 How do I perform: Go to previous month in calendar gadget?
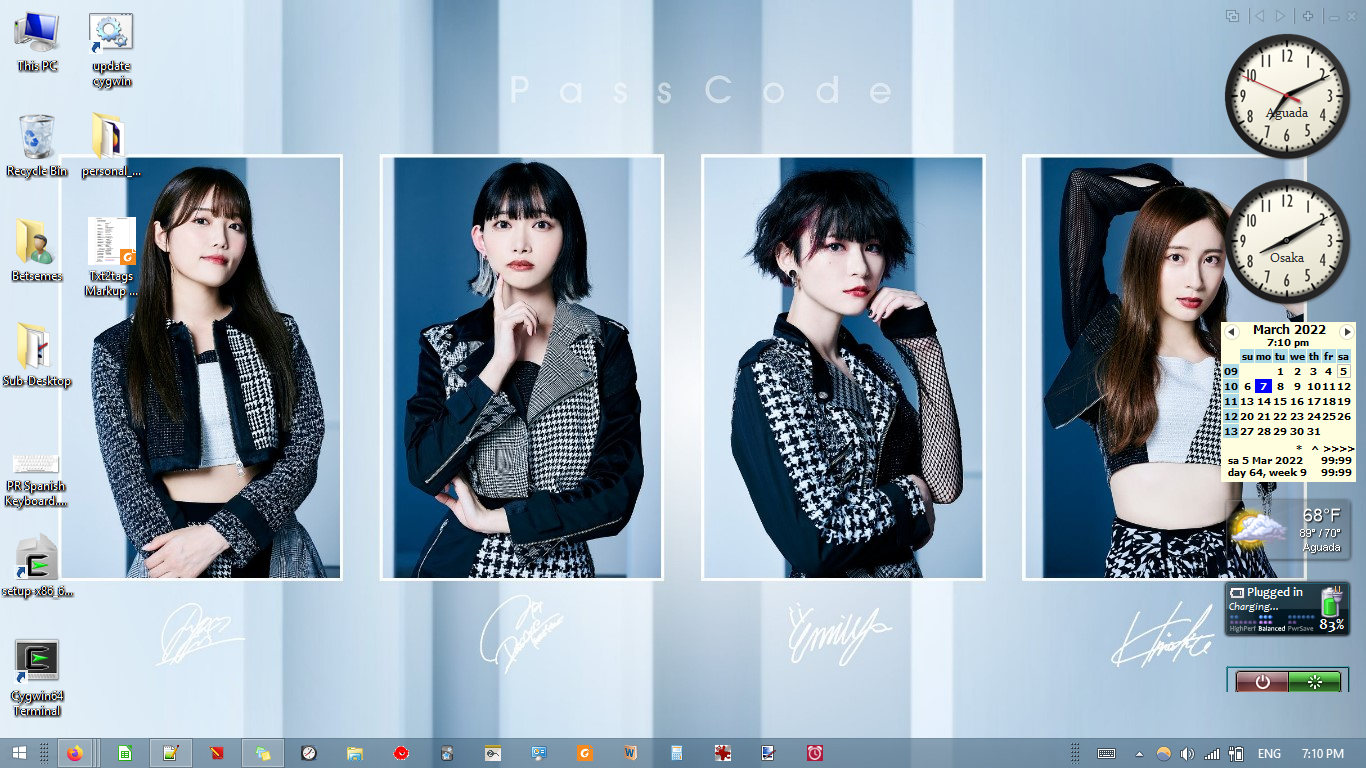[x=1231, y=331]
